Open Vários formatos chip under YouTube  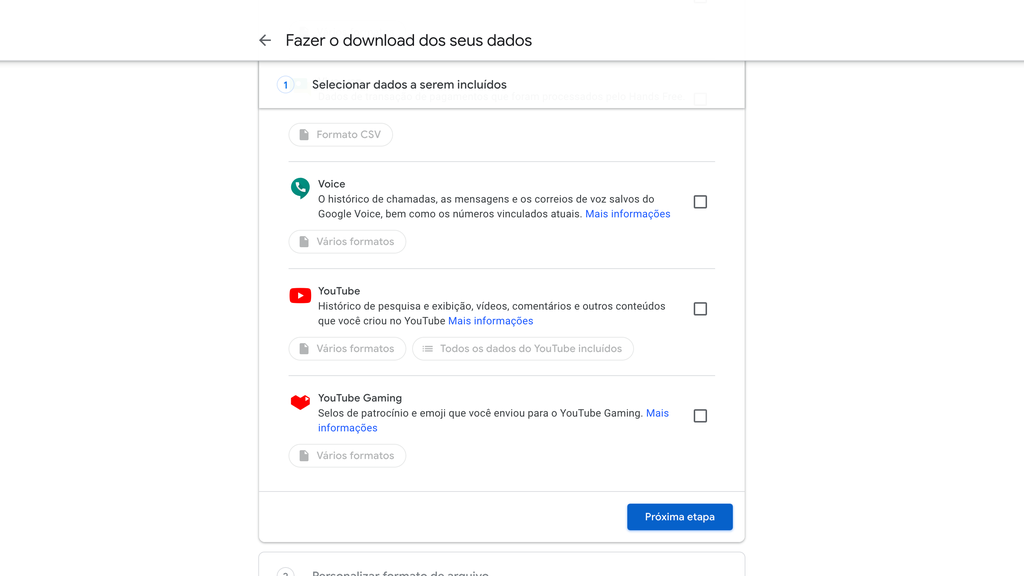tap(347, 349)
